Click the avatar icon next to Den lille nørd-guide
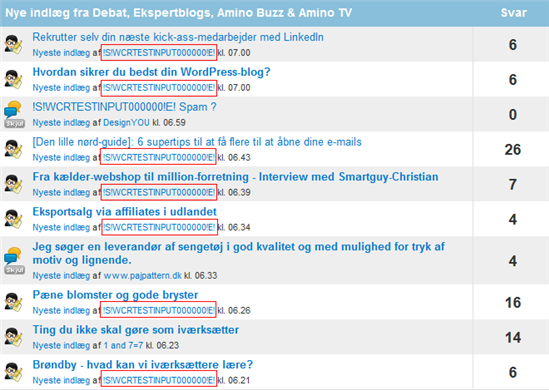The image size is (549, 390). [13, 149]
